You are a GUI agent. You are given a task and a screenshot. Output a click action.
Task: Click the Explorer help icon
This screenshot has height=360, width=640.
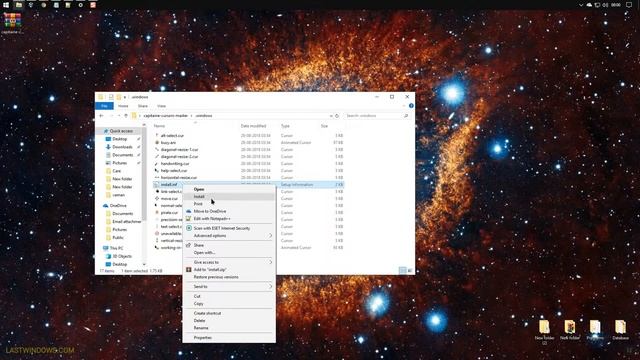[411, 106]
